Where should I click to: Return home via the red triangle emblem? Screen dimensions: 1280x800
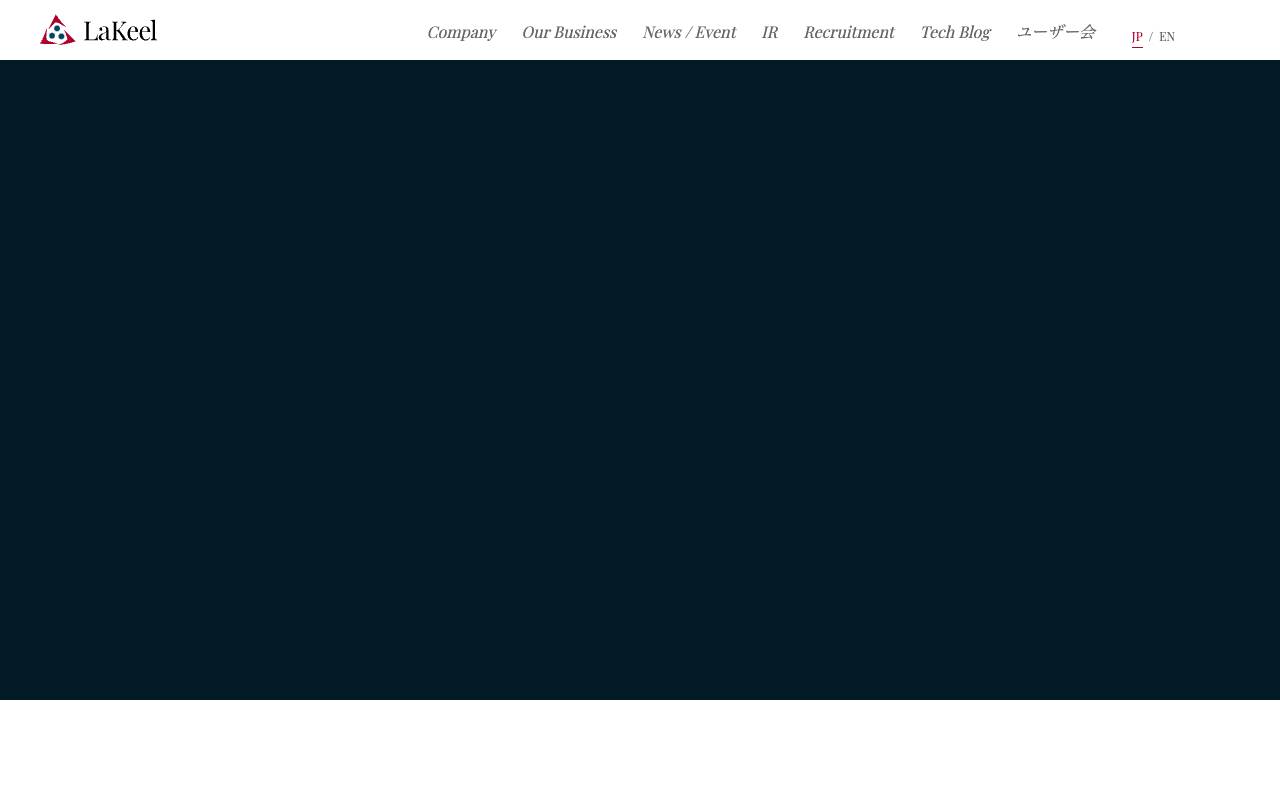tap(57, 30)
